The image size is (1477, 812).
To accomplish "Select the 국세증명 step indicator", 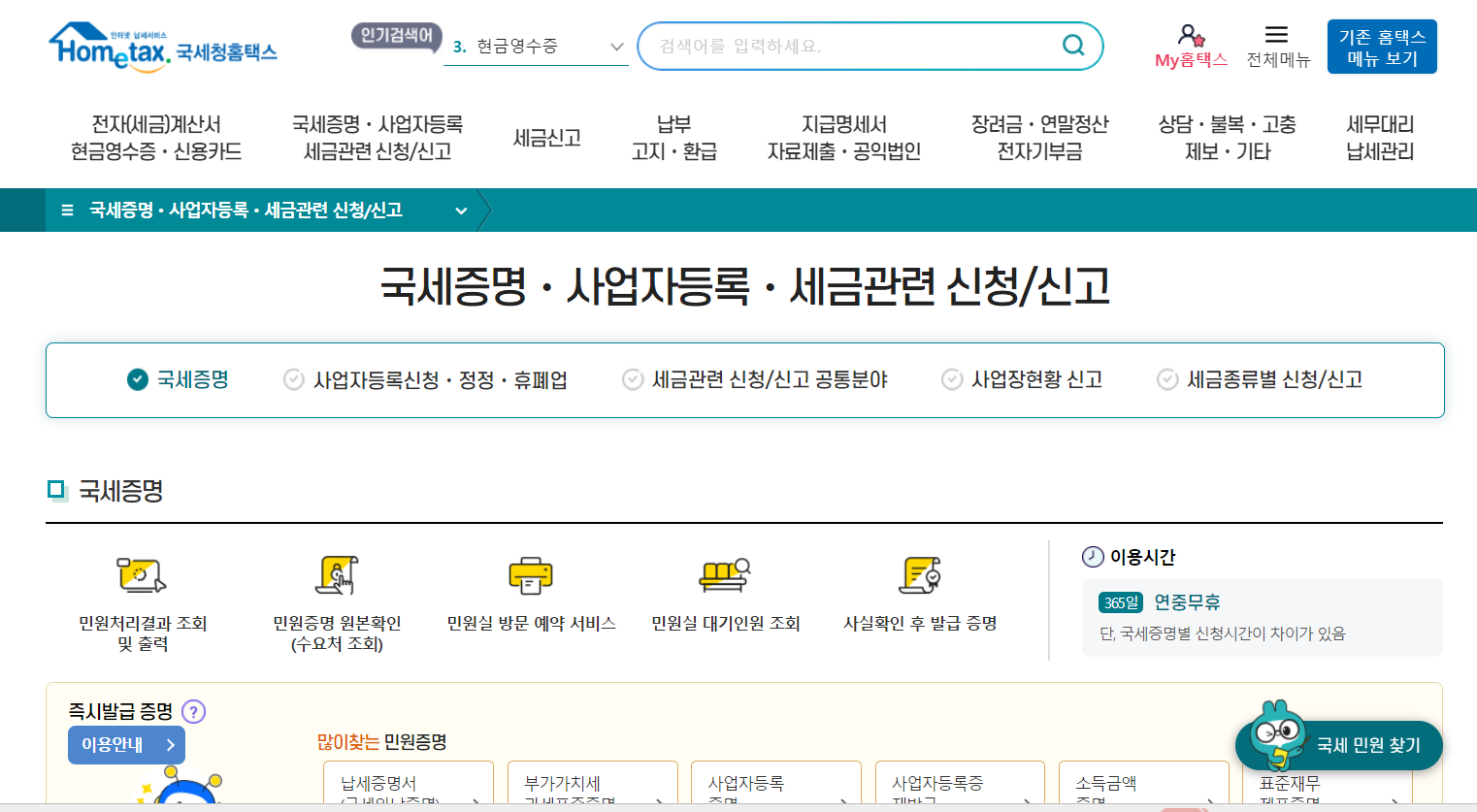I will pos(179,380).
